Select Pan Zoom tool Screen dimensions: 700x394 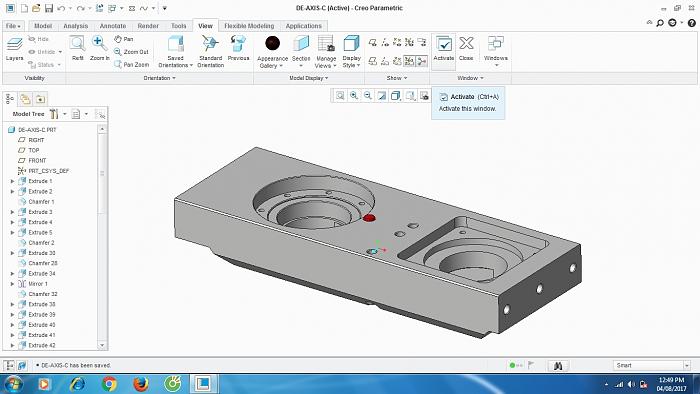pyautogui.click(x=131, y=64)
